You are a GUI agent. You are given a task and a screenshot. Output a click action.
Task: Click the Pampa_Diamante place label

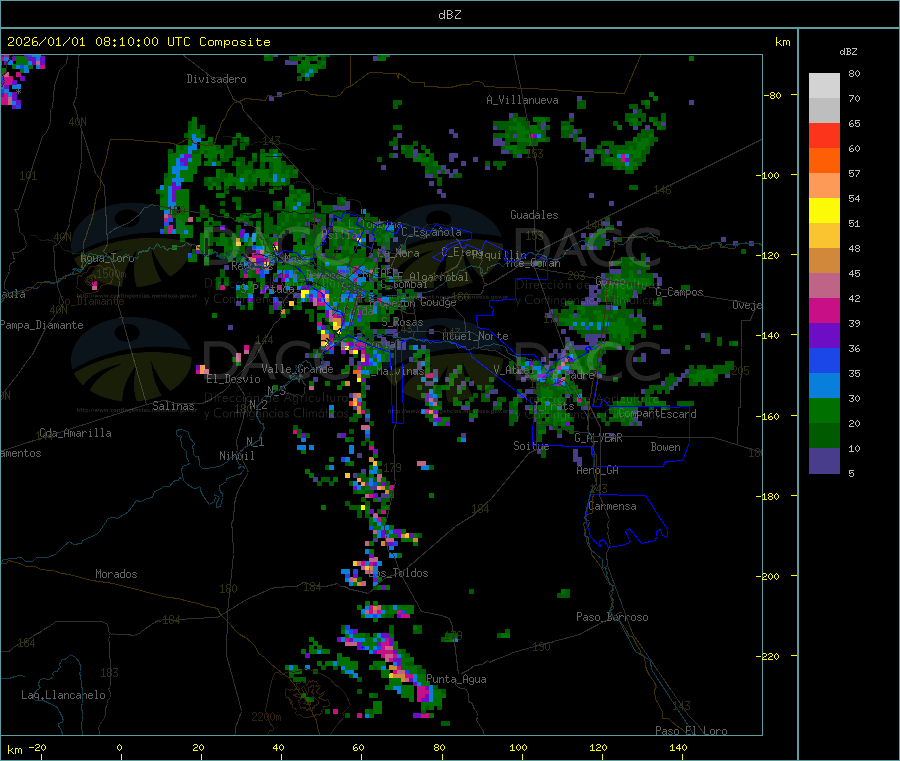42,325
